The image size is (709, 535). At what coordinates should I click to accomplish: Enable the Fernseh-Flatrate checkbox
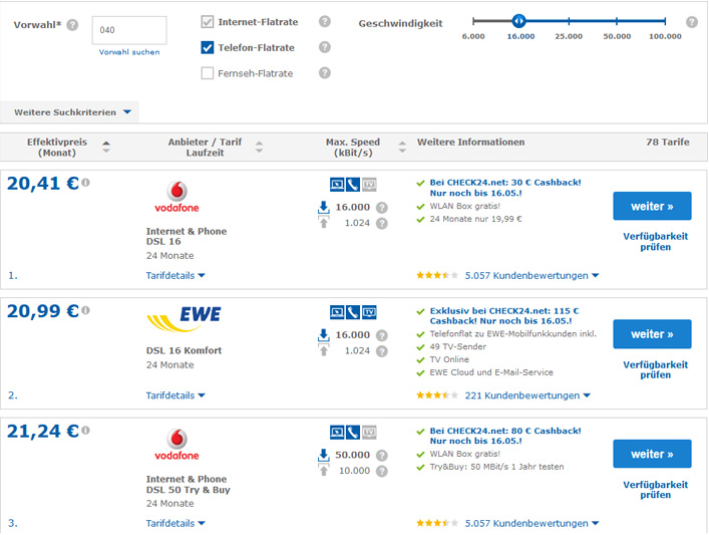click(207, 73)
